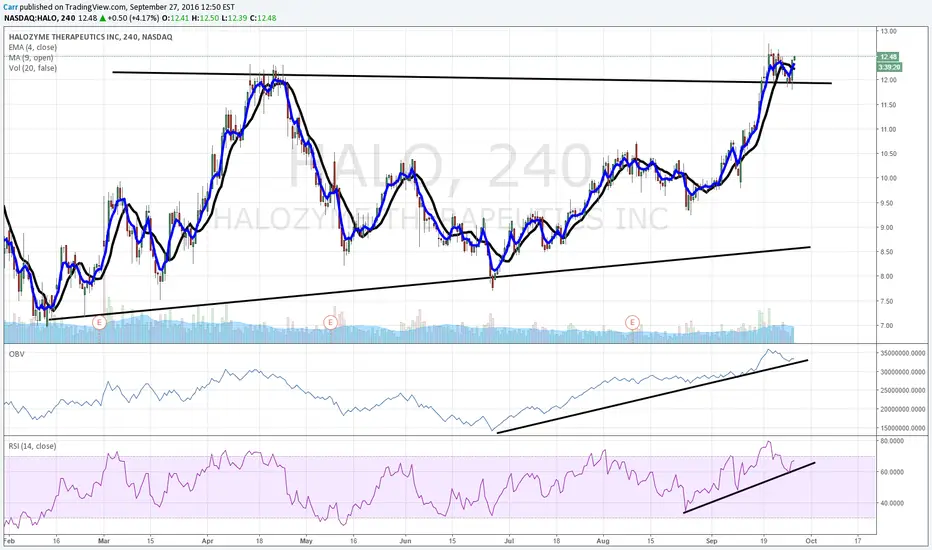Select the Vol (20, false) indicator label
The image size is (932, 550).
[x=33, y=68]
